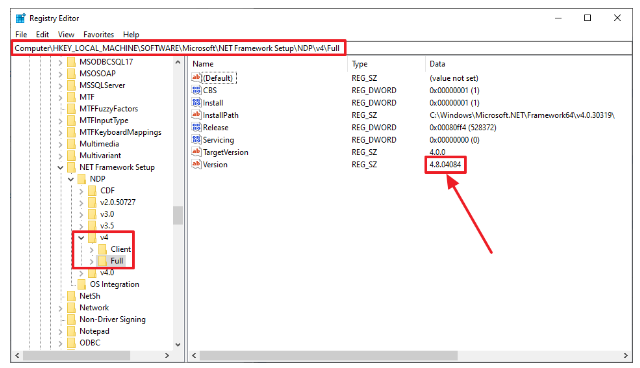Screen dimensions: 640x368
Task: Click the tree pane scroll-down arrow
Action: point(178,344)
